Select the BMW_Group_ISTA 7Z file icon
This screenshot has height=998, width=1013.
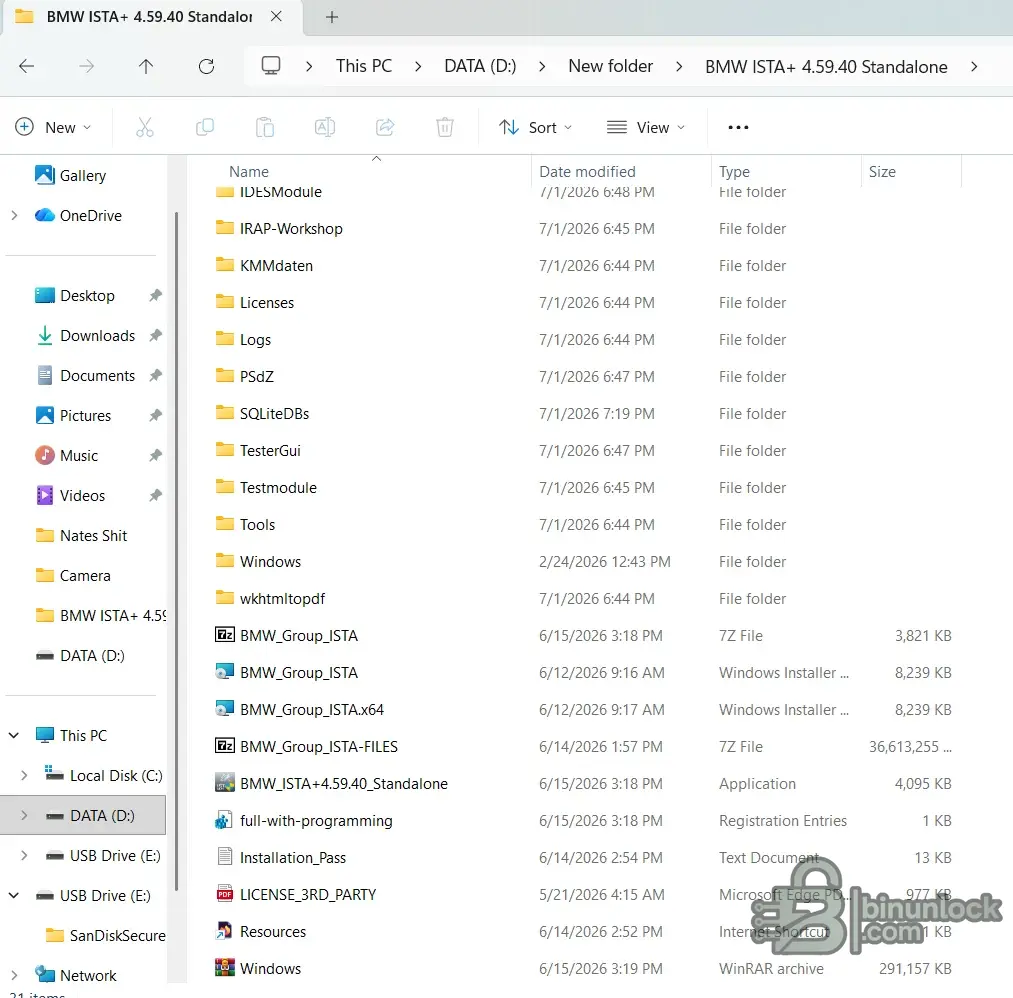224,635
